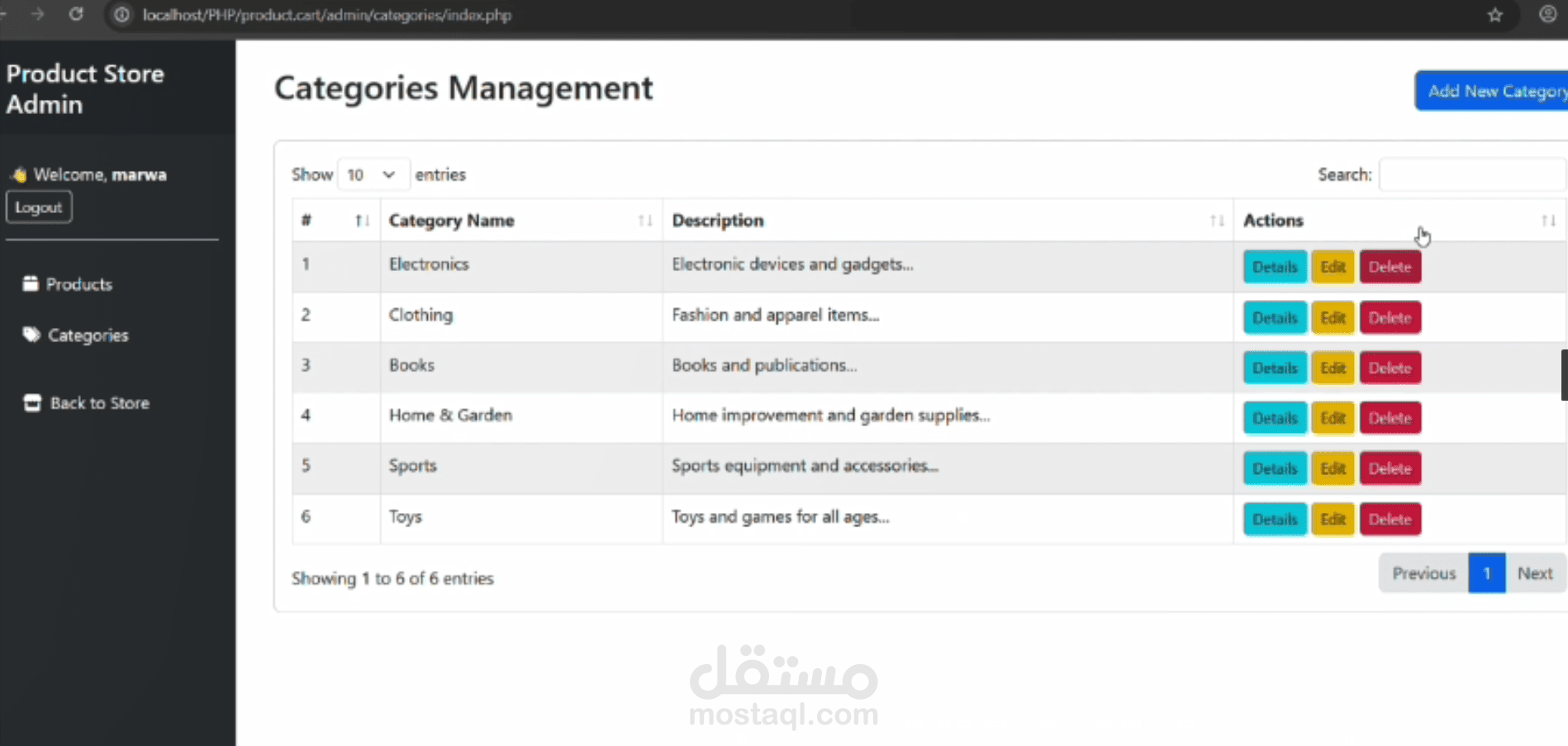Select page 1 in pagination
This screenshot has height=746, width=1568.
[1486, 573]
